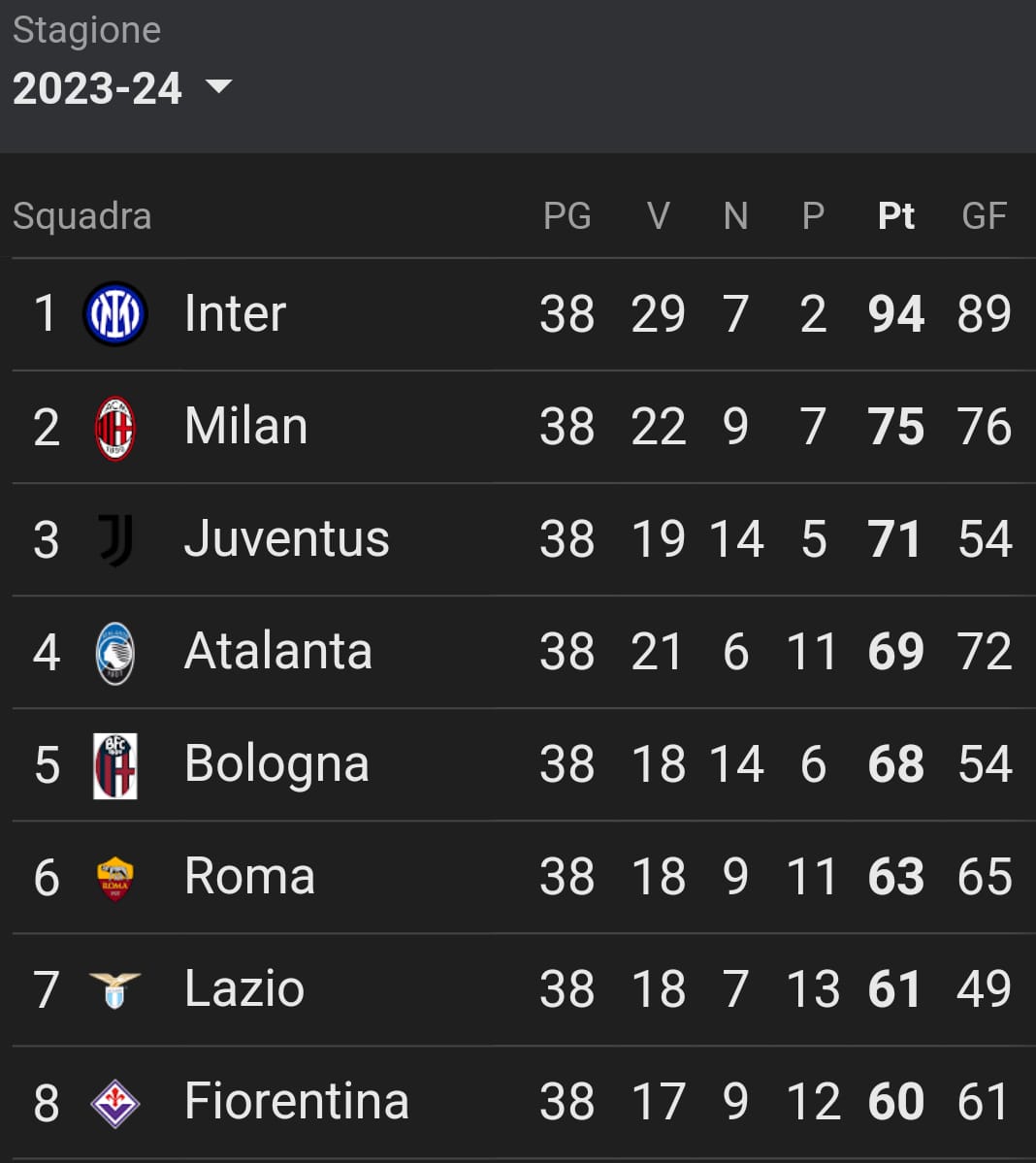This screenshot has width=1036, height=1163.
Task: Open the season dropdown arrow
Action: pyautogui.click(x=219, y=86)
